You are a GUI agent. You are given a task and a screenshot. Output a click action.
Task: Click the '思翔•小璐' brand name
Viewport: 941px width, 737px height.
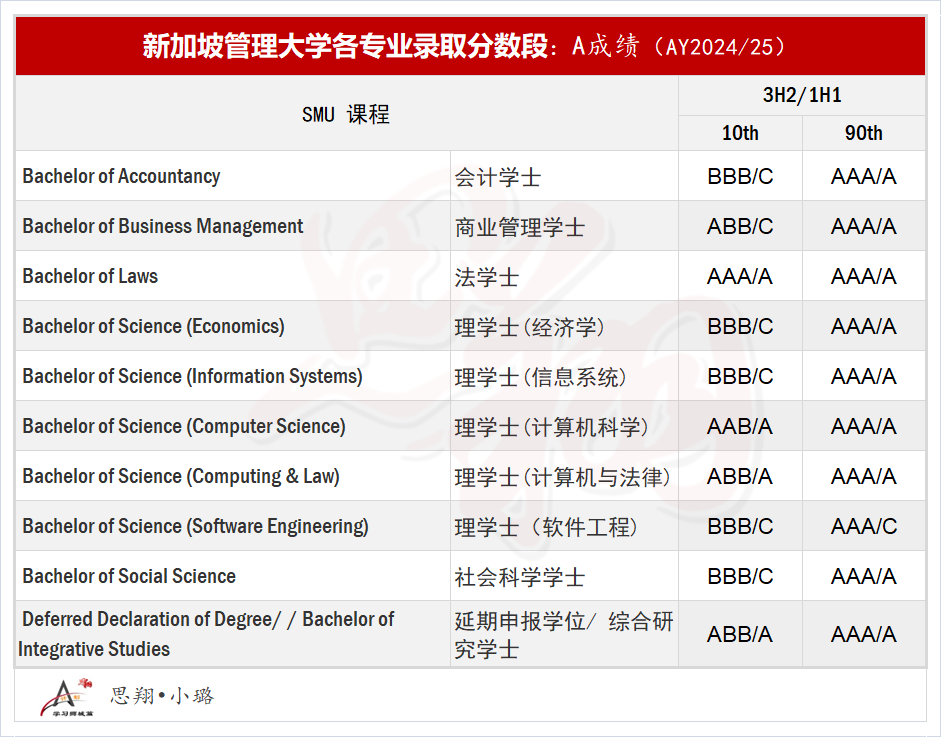(162, 696)
